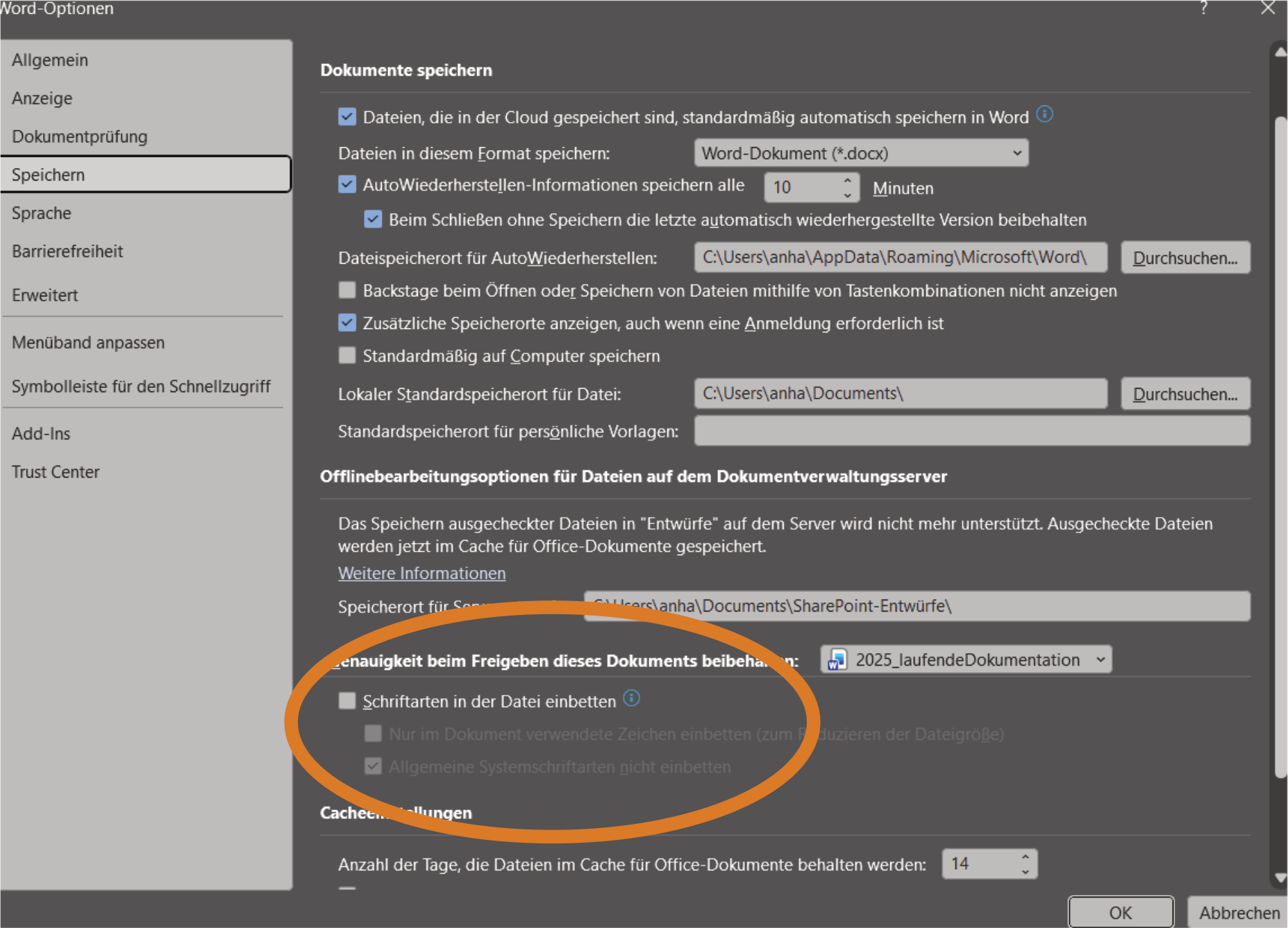Viewport: 1288px width, 928px height.
Task: Open the Erweitert options category
Action: click(x=45, y=295)
